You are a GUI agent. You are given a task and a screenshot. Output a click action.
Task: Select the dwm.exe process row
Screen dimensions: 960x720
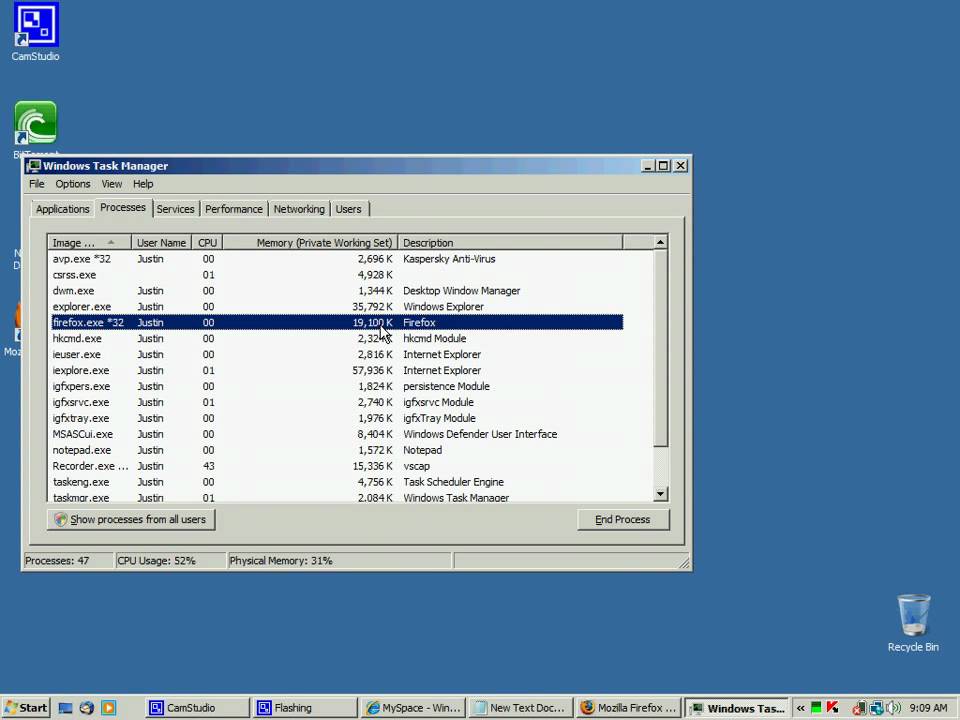(x=336, y=291)
